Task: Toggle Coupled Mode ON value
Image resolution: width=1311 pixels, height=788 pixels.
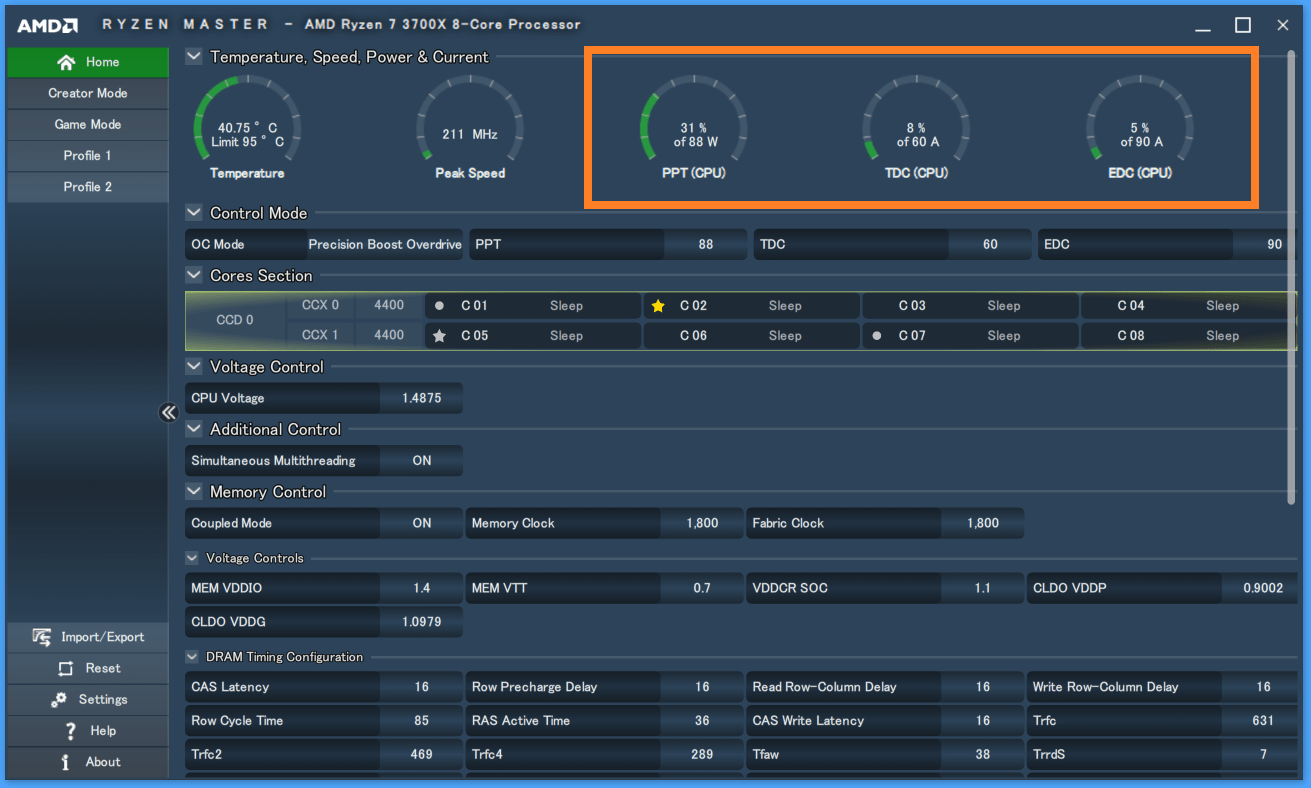Action: pyautogui.click(x=422, y=523)
